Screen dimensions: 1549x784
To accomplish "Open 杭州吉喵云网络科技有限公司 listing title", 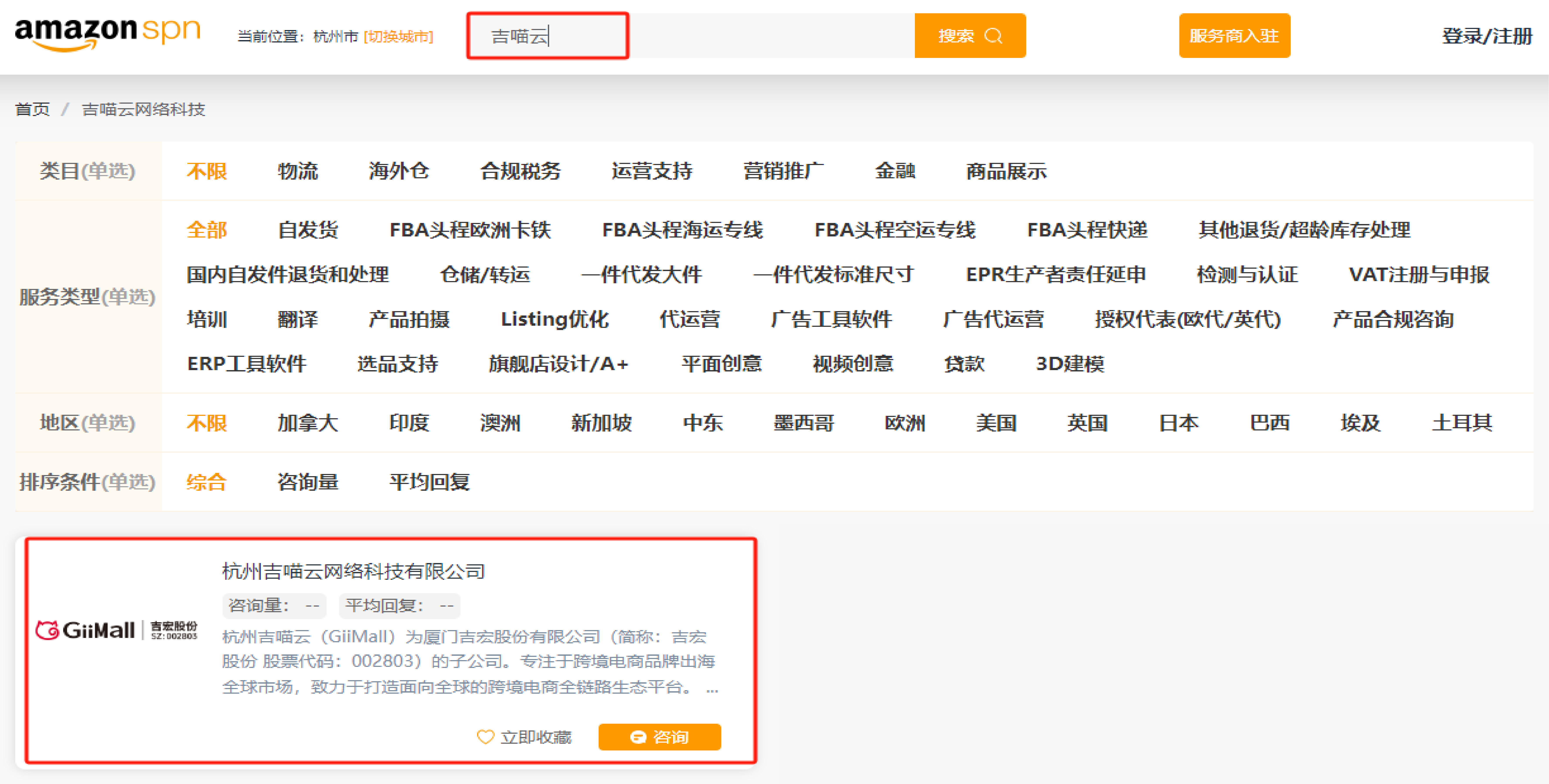I will [354, 571].
